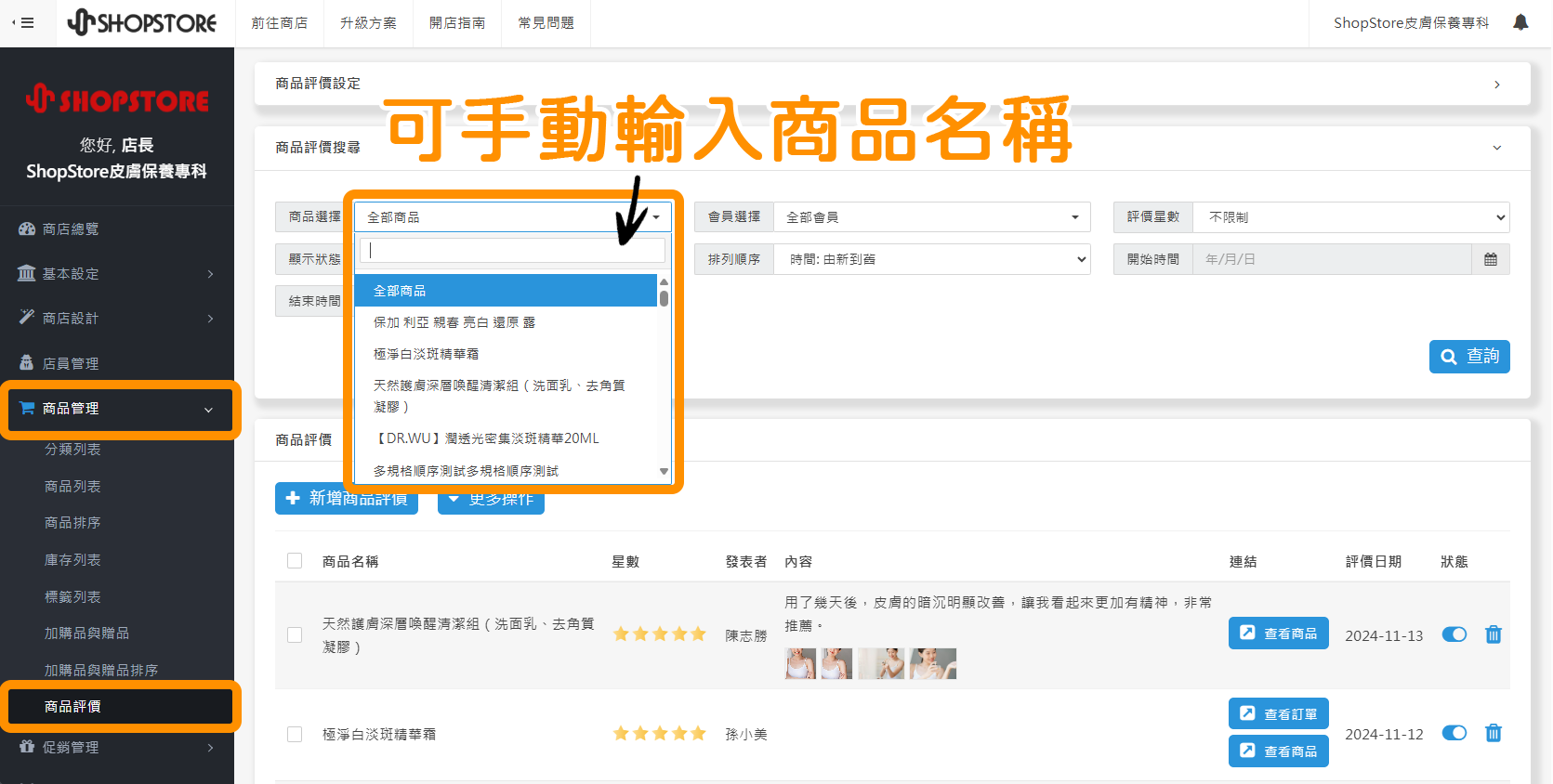The width and height of the screenshot is (1553, 784).
Task: Click the 查詢 search button
Action: (x=1469, y=357)
